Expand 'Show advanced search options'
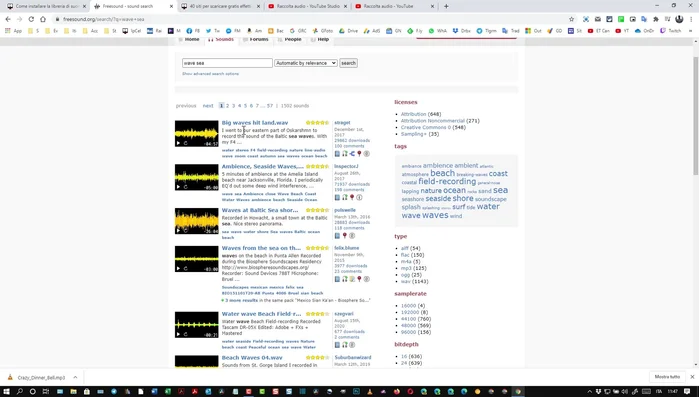The width and height of the screenshot is (699, 397). click(210, 74)
